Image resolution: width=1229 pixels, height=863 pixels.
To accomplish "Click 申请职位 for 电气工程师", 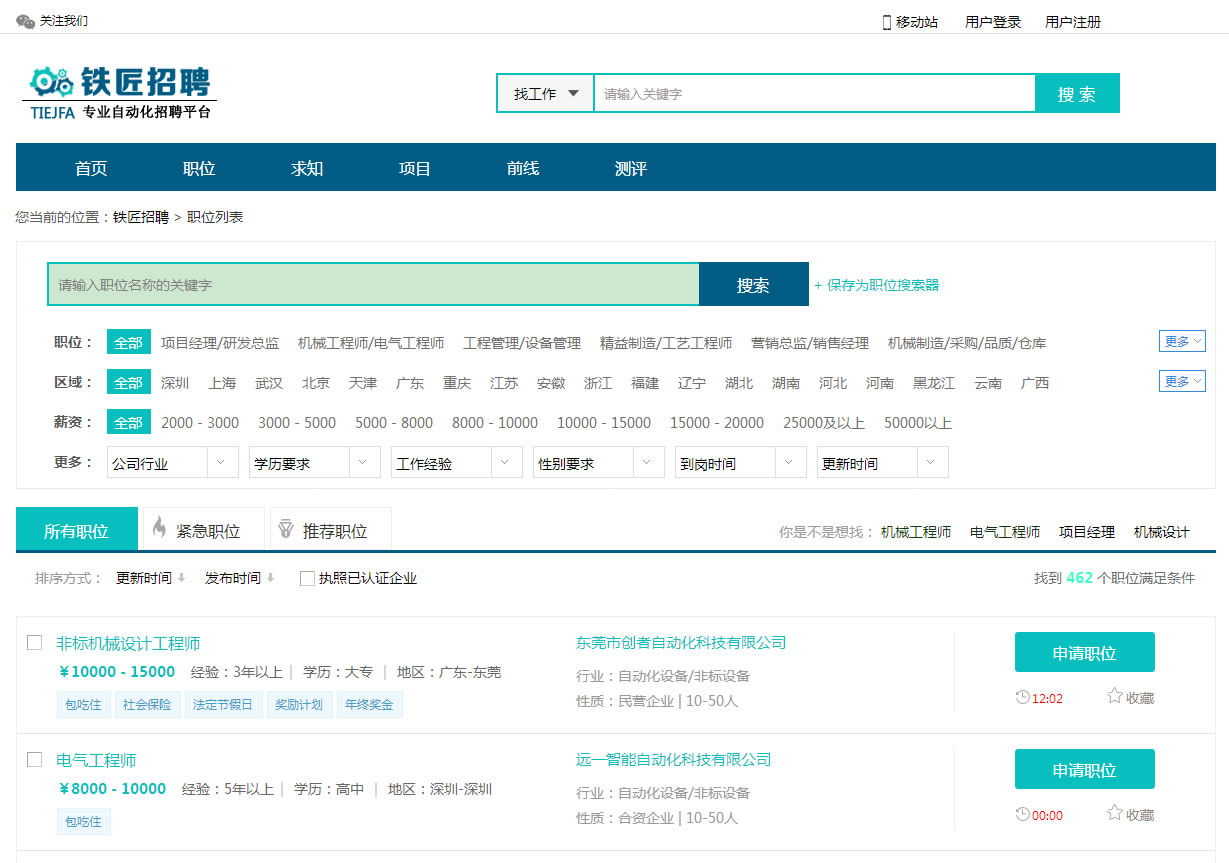I will pyautogui.click(x=1084, y=769).
